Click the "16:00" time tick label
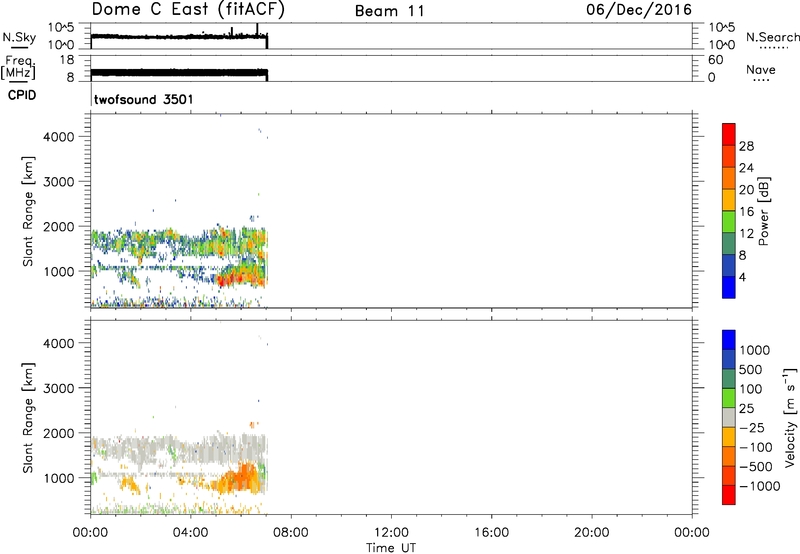Viewport: 800px width, 554px height. pos(491,533)
